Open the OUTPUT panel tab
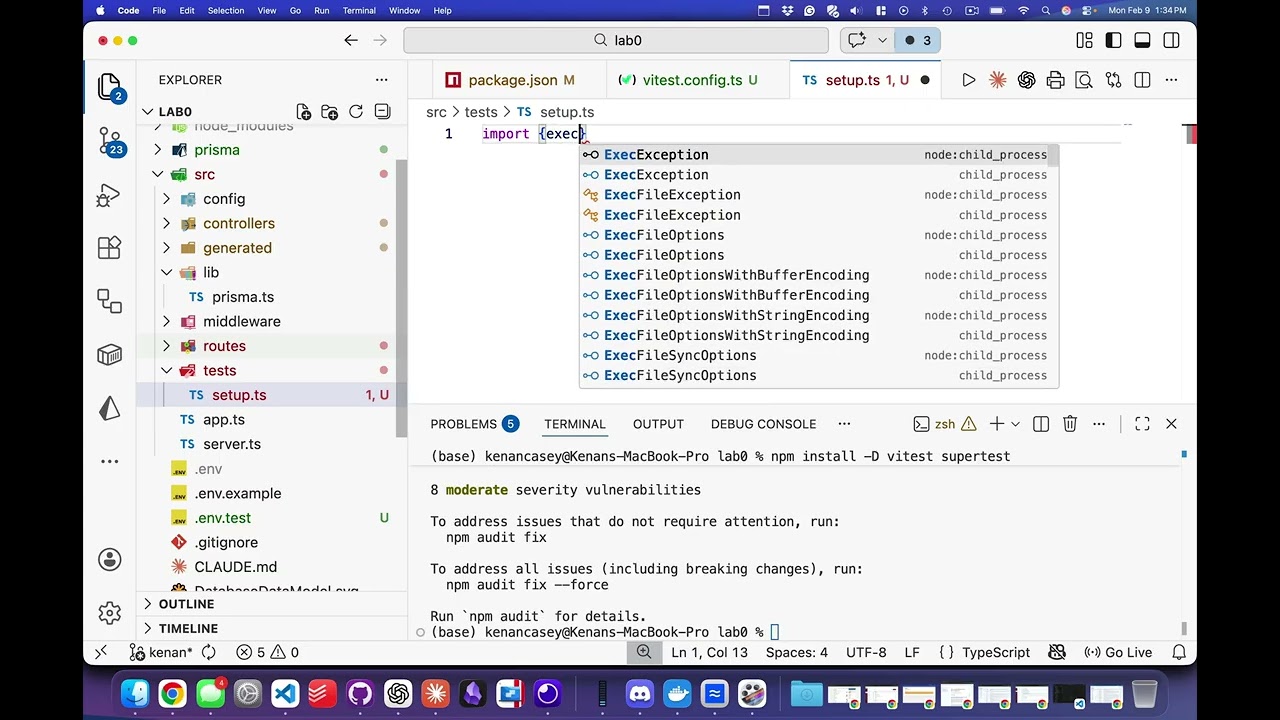This screenshot has height=720, width=1280. click(658, 424)
